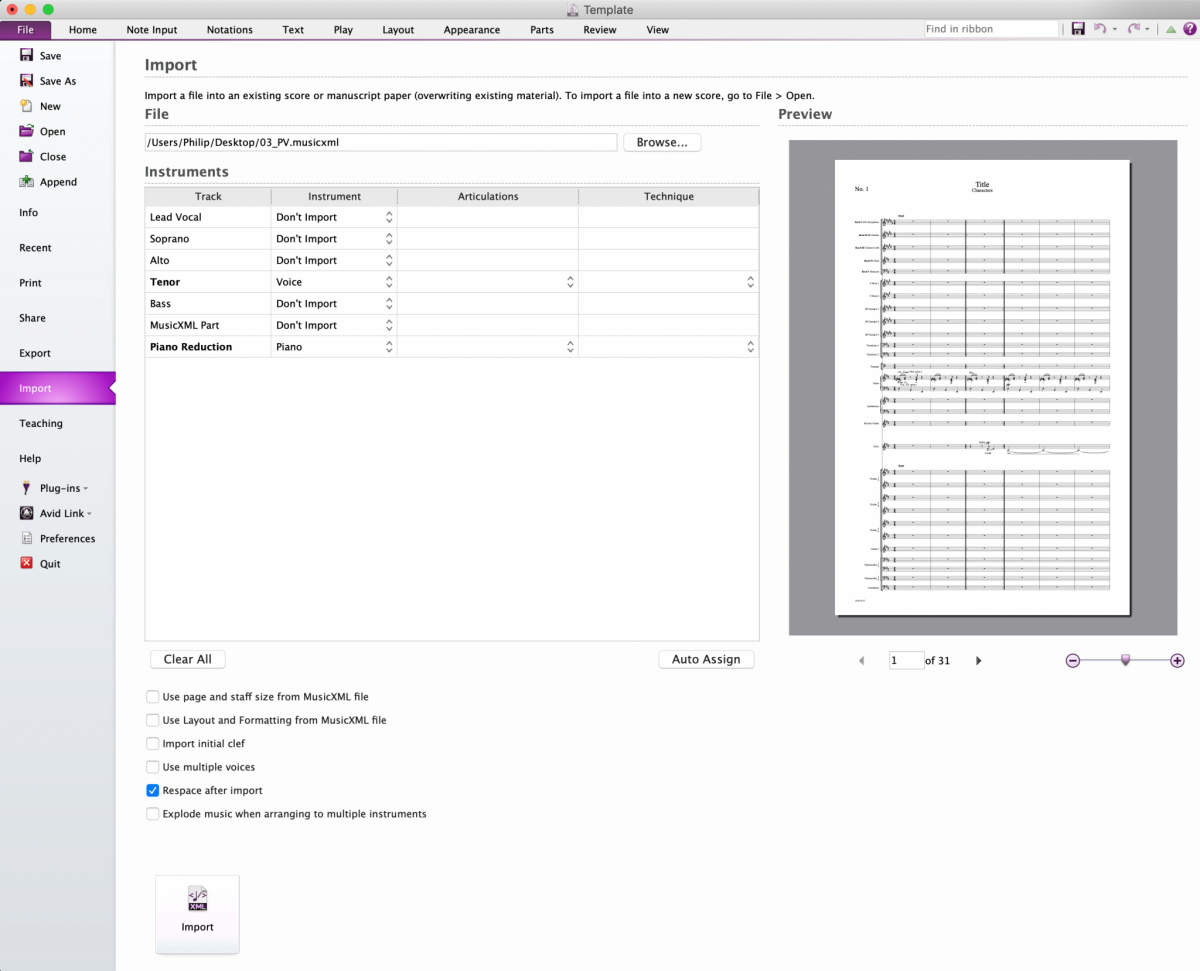This screenshot has height=971, width=1200.
Task: Open Plug-ins via its icon
Action: (27, 488)
